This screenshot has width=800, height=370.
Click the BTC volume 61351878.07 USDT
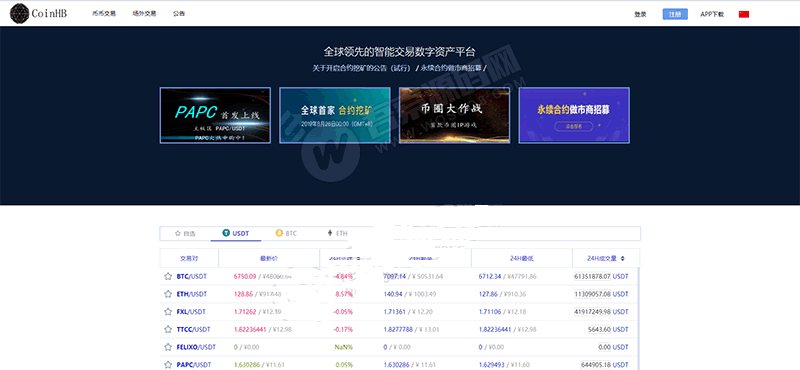[602, 276]
